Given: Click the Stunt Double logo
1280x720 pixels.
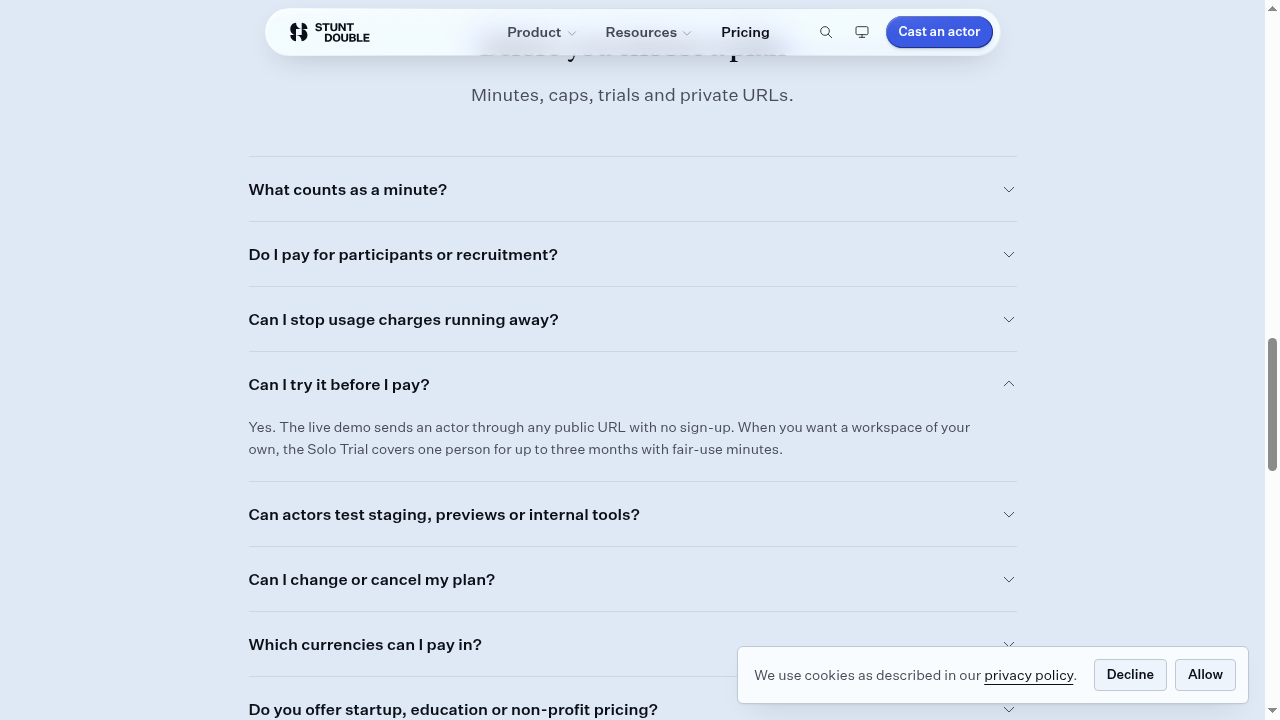Looking at the screenshot, I should (329, 32).
